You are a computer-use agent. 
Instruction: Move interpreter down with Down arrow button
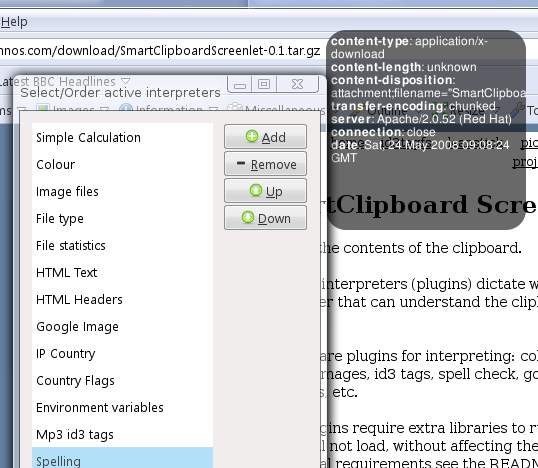coord(265,218)
